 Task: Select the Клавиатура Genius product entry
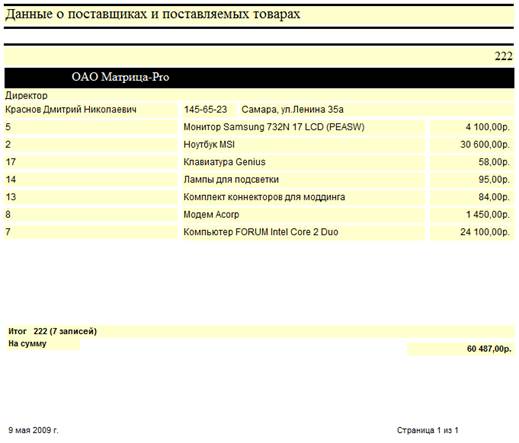coord(224,162)
